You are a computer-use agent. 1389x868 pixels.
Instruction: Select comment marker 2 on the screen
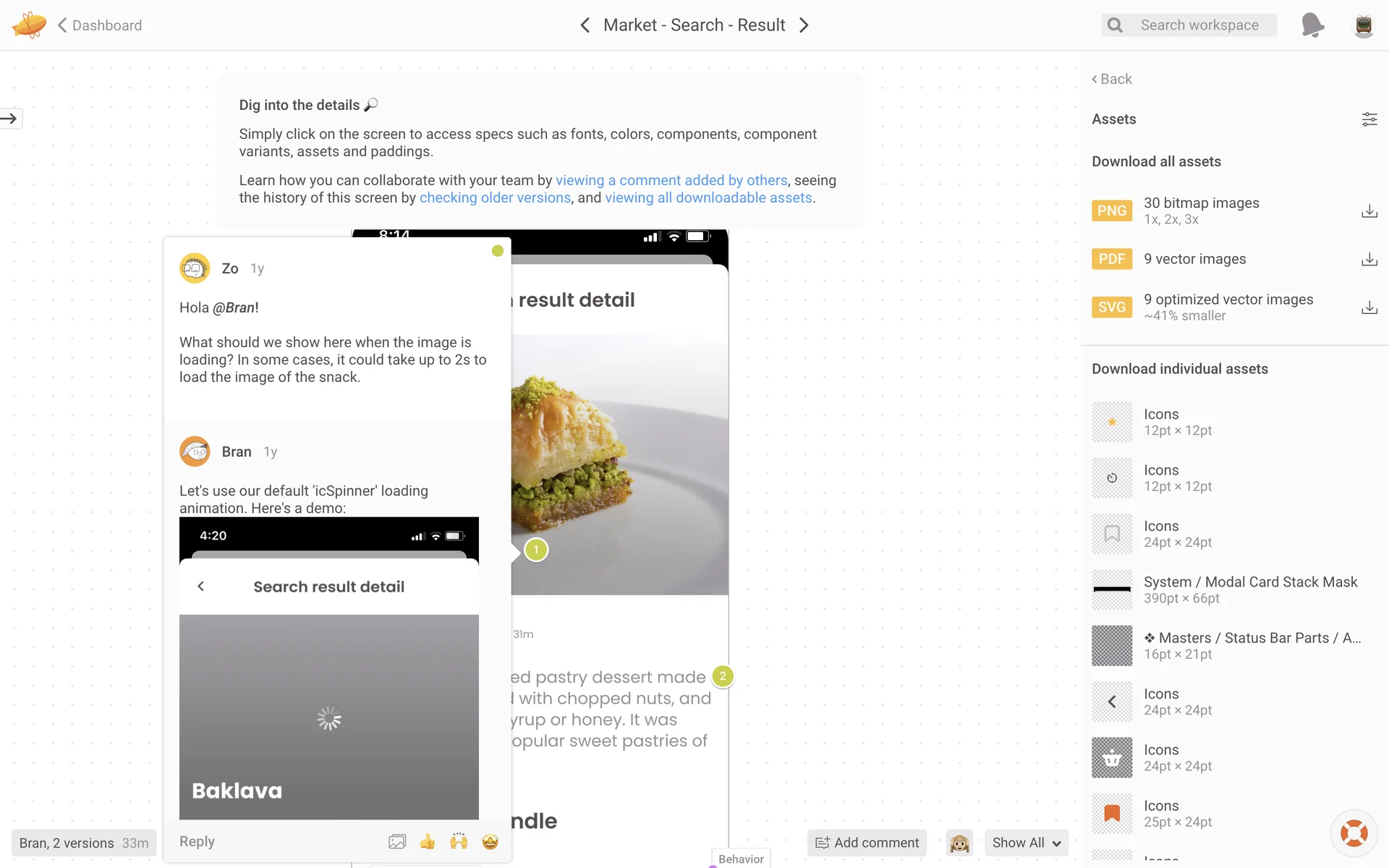722,676
